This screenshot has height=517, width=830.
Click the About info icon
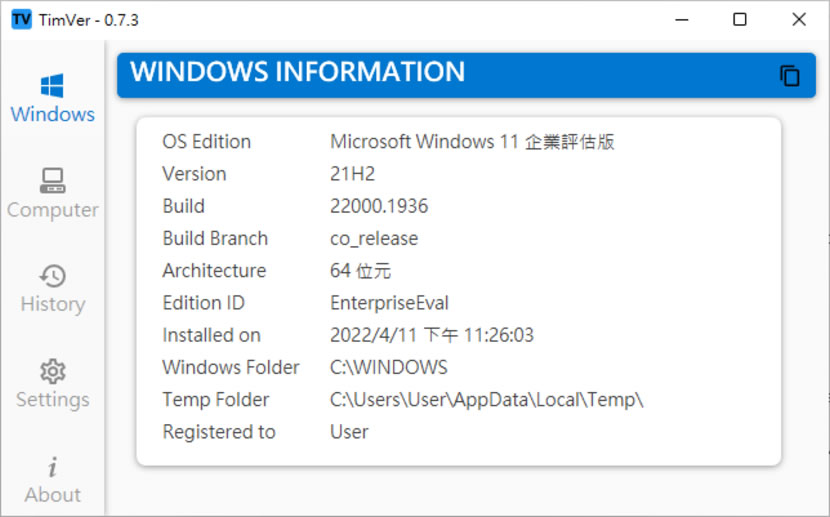pyautogui.click(x=52, y=467)
